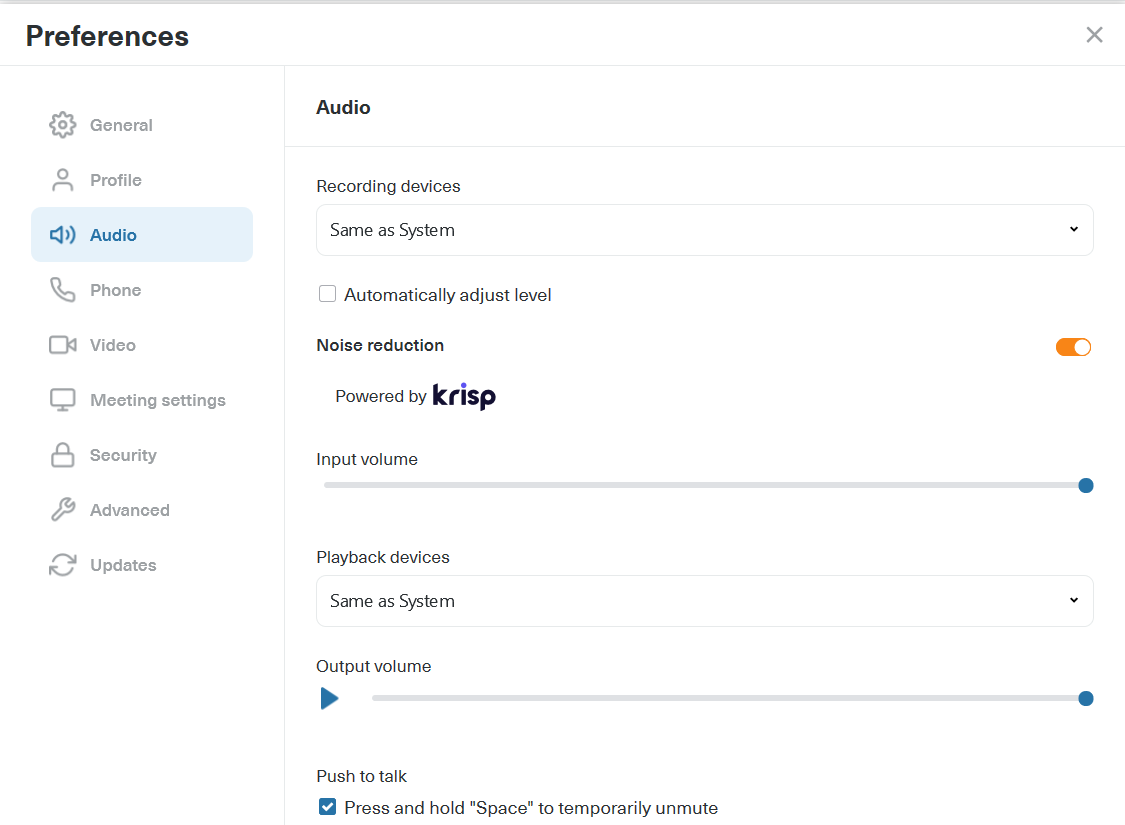
Task: Open the Recording devices dropdown
Action: (x=705, y=229)
